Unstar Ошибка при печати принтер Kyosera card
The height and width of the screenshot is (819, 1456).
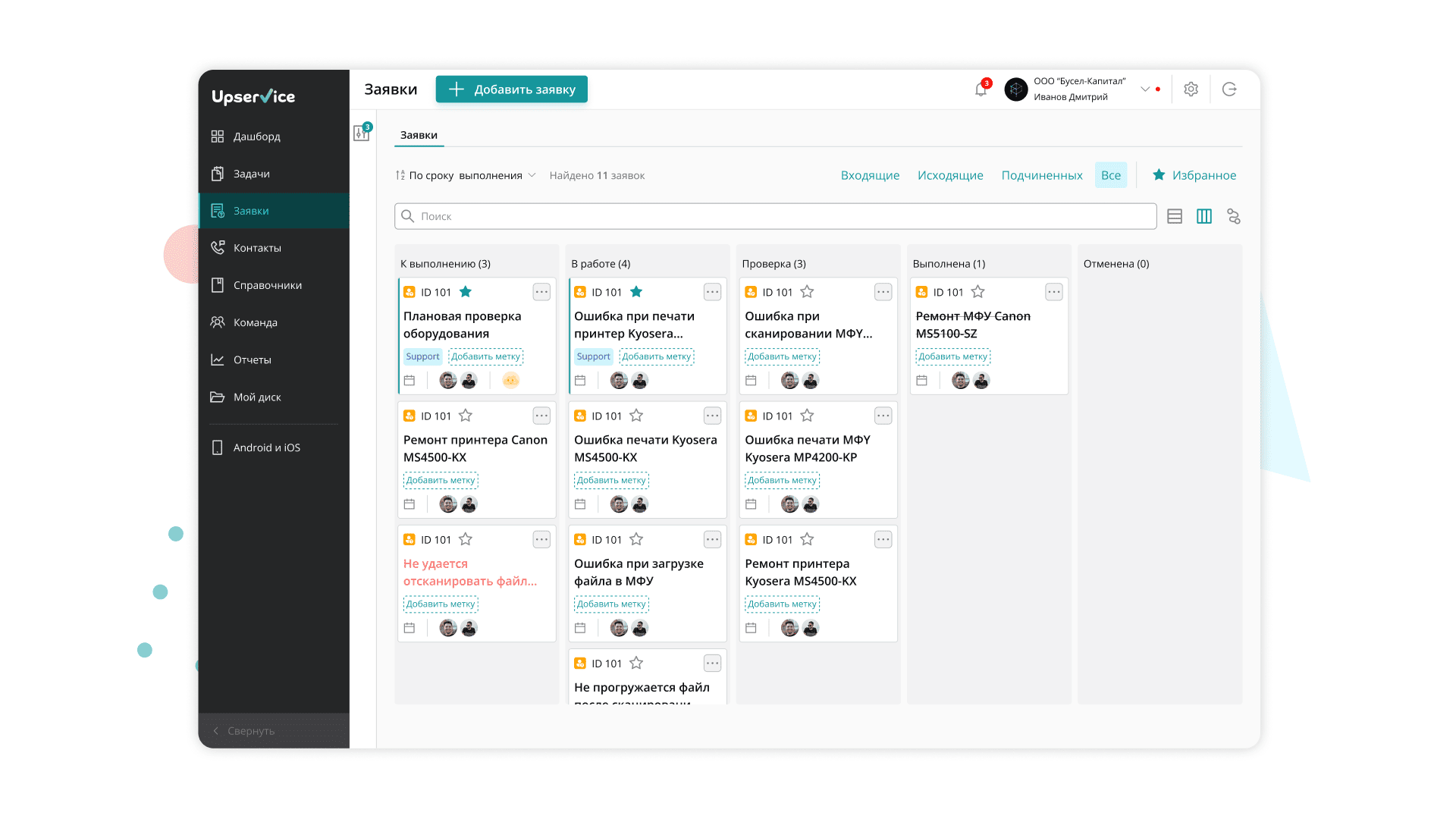click(x=636, y=292)
